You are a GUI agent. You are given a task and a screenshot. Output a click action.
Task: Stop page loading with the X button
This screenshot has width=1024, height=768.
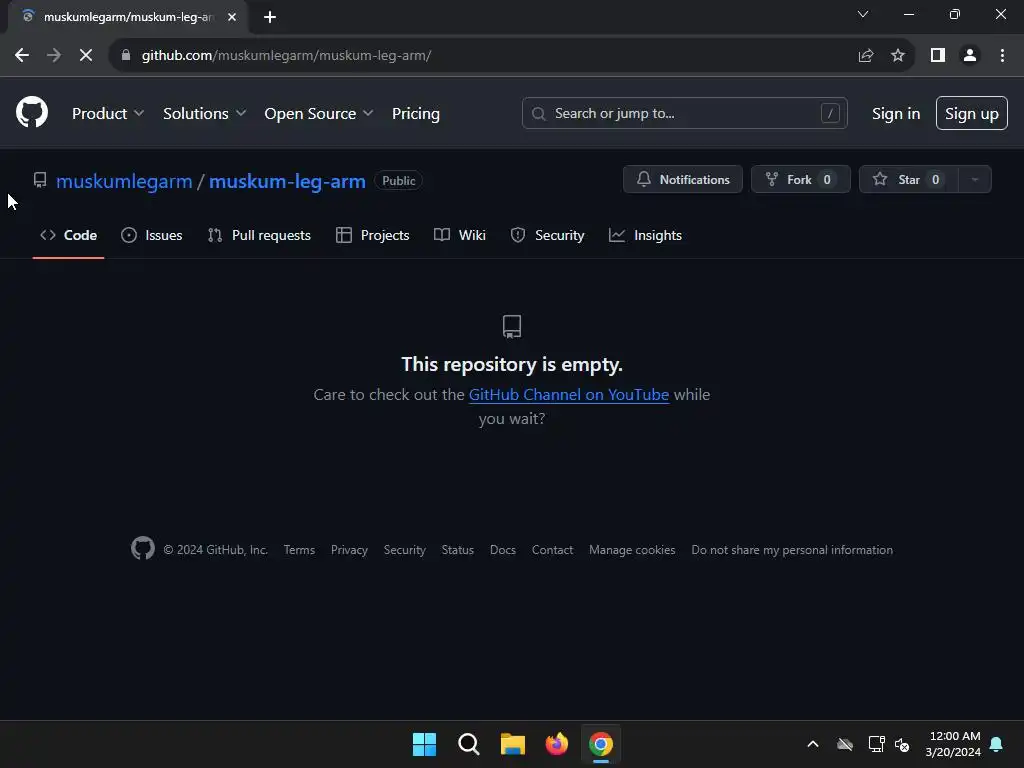[86, 56]
